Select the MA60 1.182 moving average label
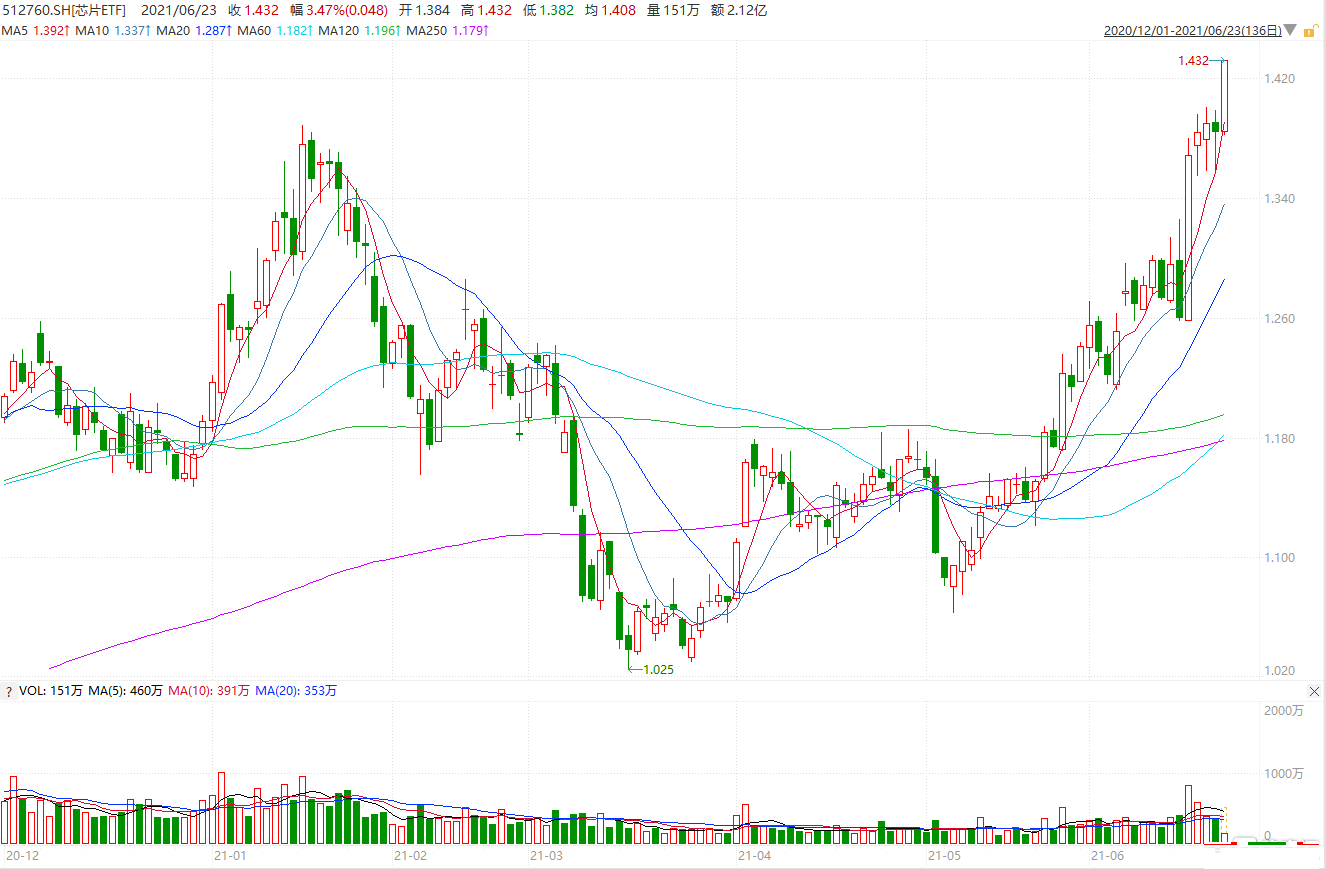This screenshot has width=1326, height=869. pos(273,31)
